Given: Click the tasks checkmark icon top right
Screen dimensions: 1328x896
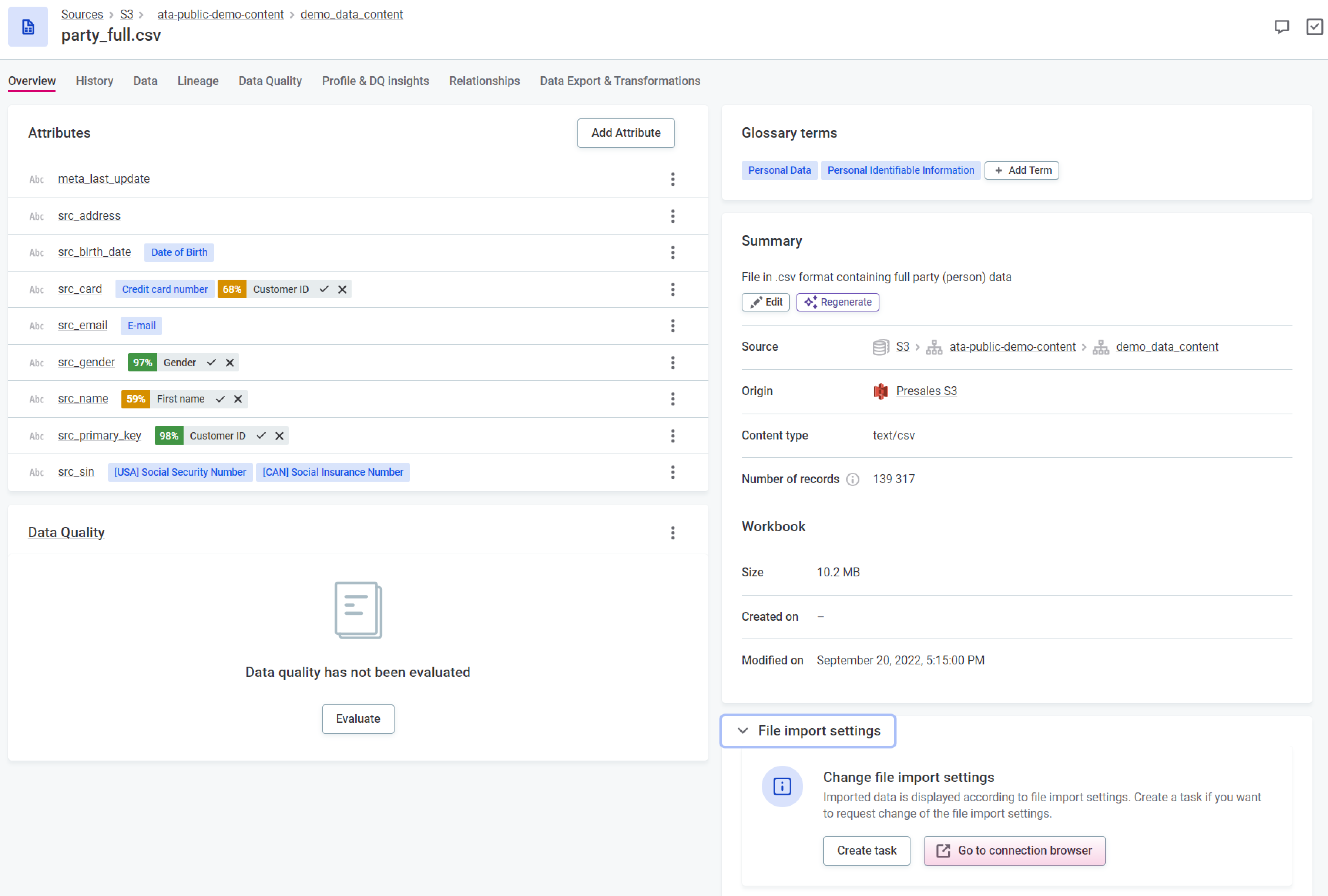Looking at the screenshot, I should 1314,27.
